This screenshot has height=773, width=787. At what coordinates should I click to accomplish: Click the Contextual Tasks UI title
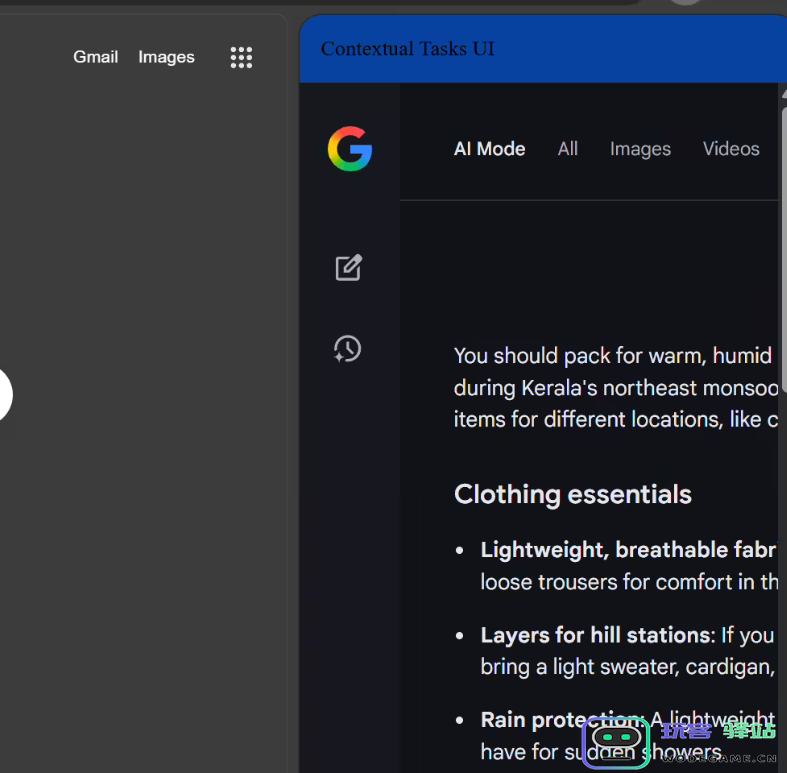[407, 49]
